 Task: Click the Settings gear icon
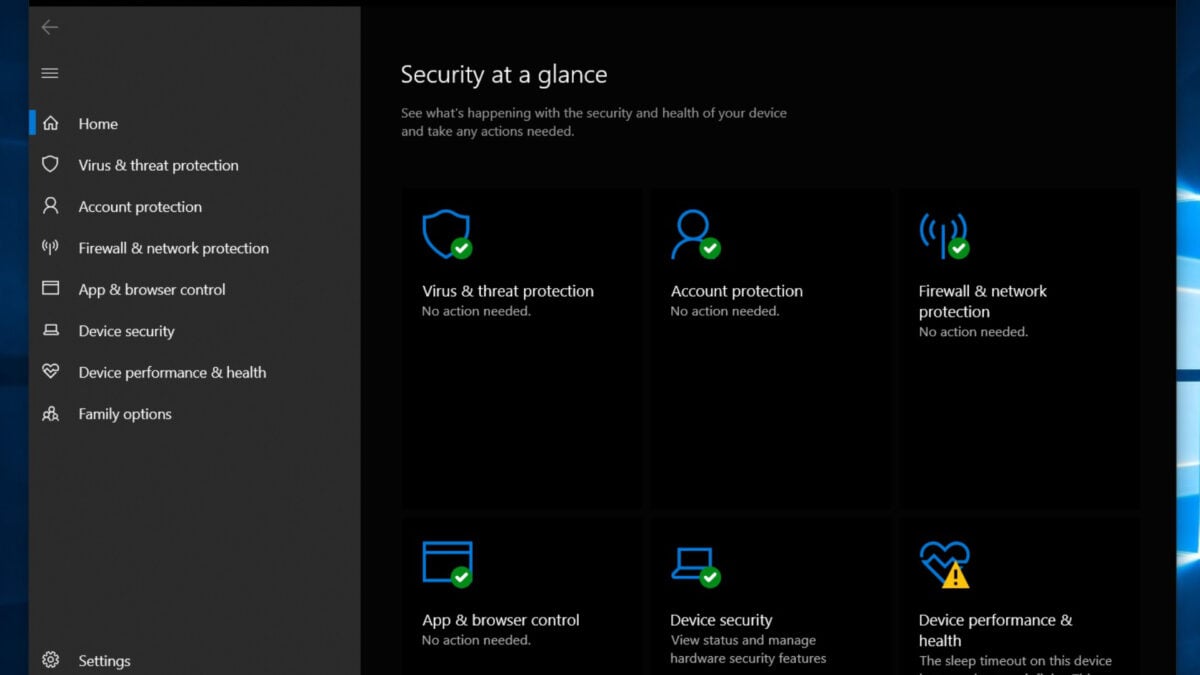(50, 660)
